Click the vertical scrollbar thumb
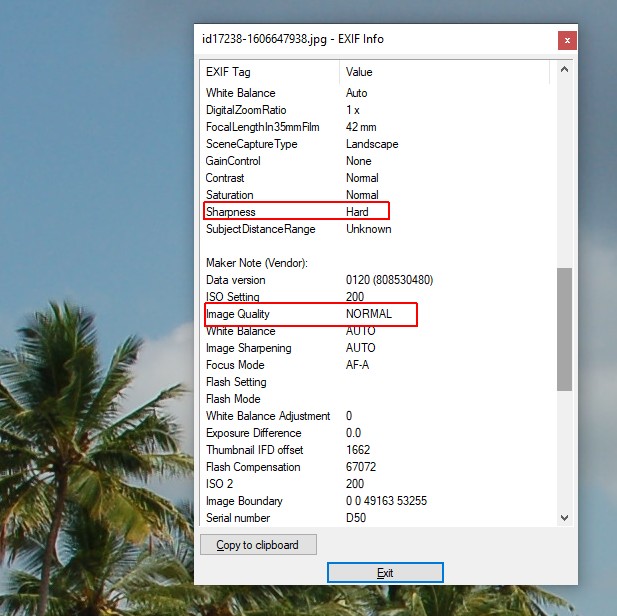Screen dimensions: 617x616 [564, 328]
